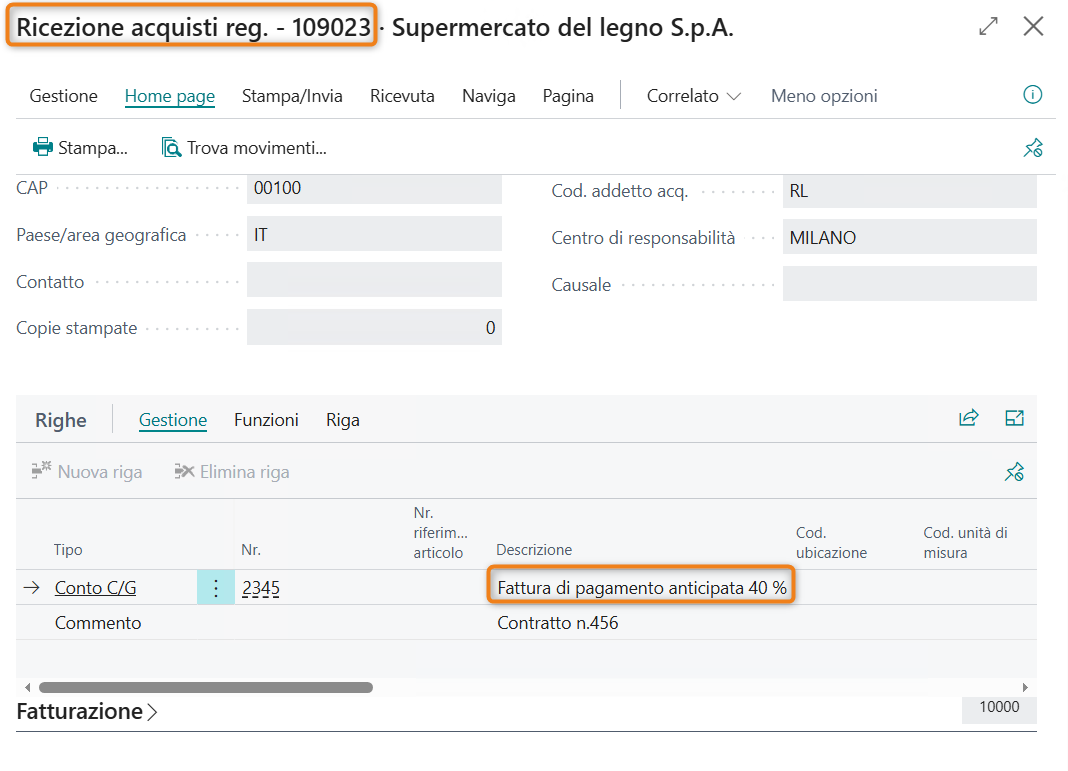Click the Stampa printer icon

click(x=43, y=148)
